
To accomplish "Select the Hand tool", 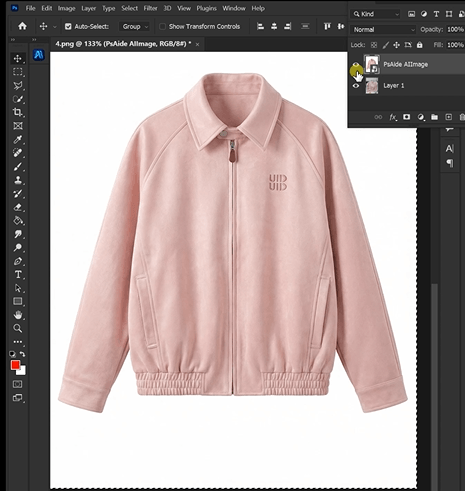I will [x=18, y=315].
